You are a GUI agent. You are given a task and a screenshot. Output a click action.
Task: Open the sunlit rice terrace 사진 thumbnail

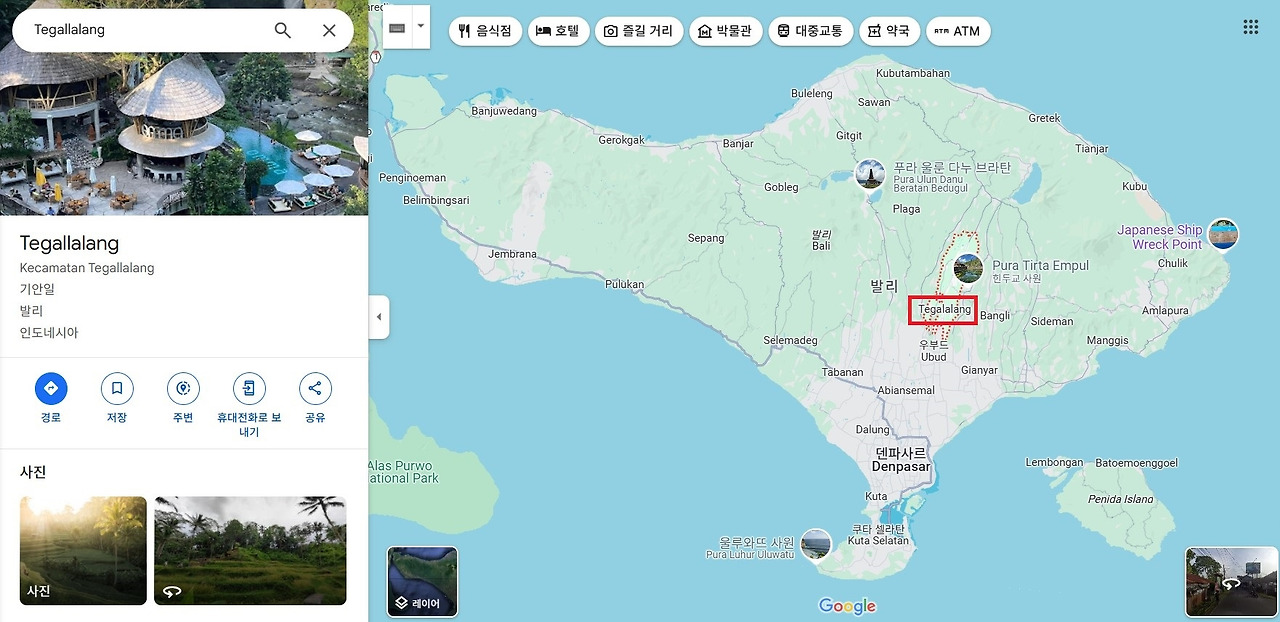(83, 550)
